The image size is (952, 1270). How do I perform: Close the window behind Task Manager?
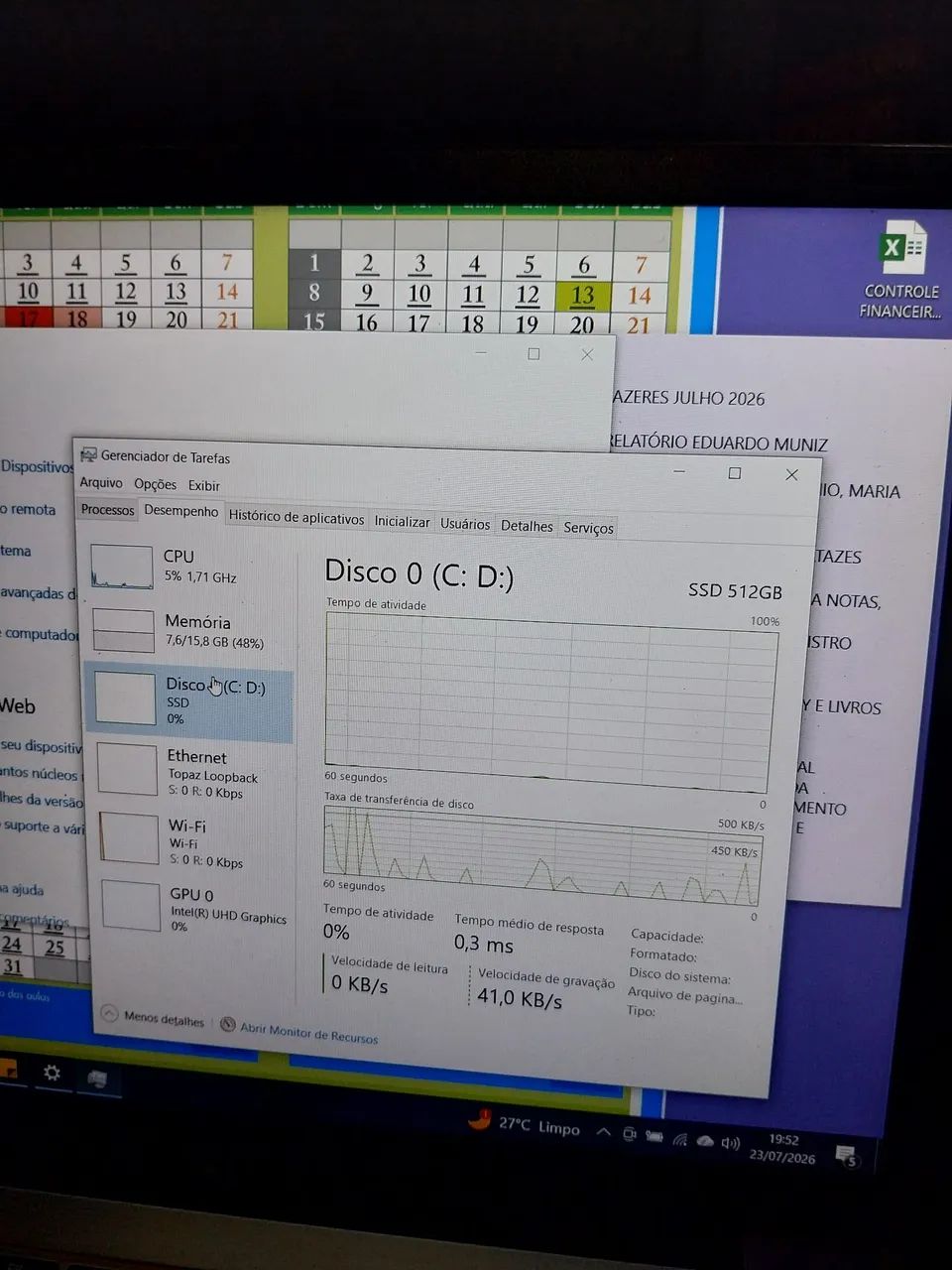[x=587, y=354]
